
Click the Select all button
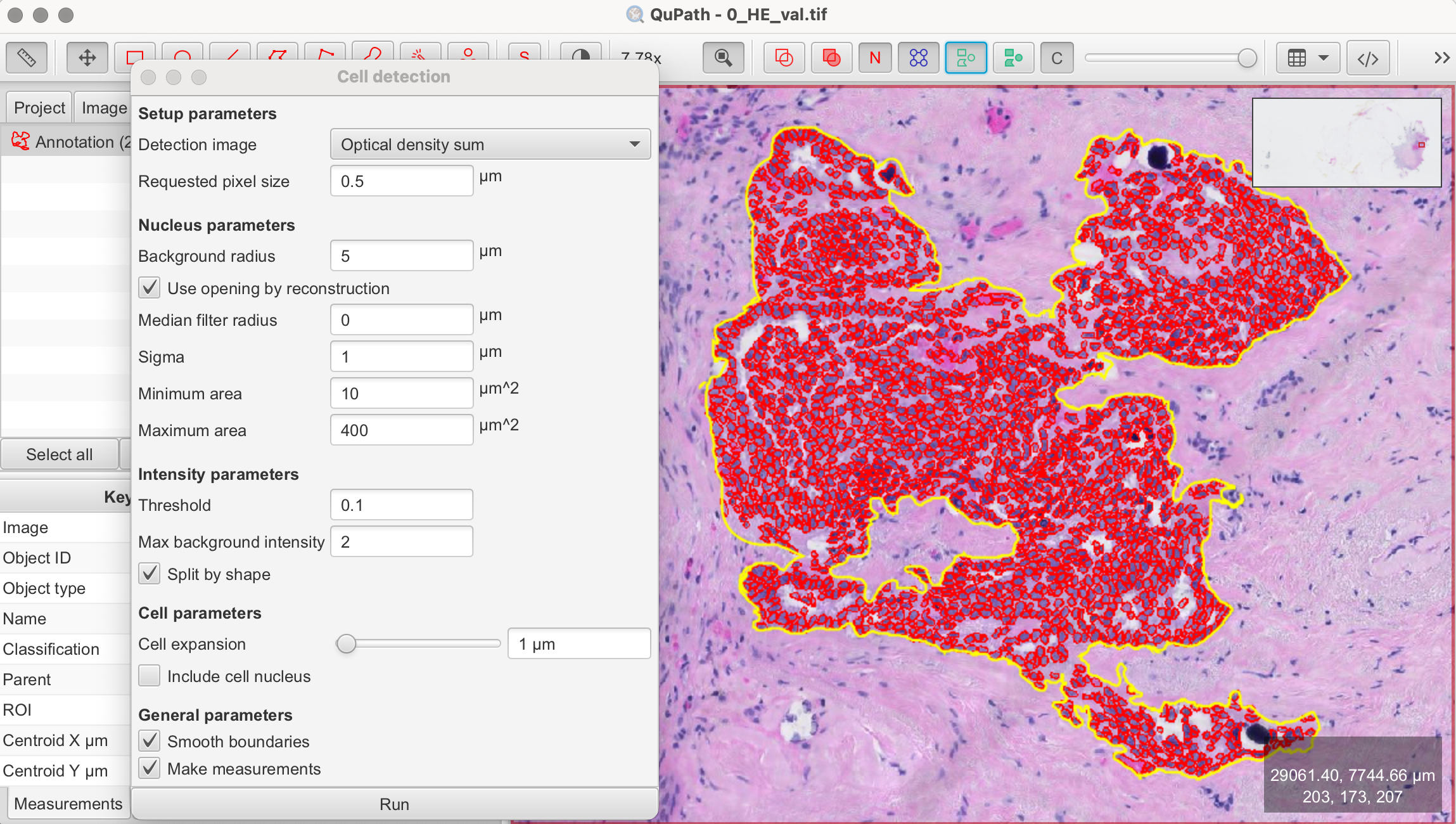59,454
